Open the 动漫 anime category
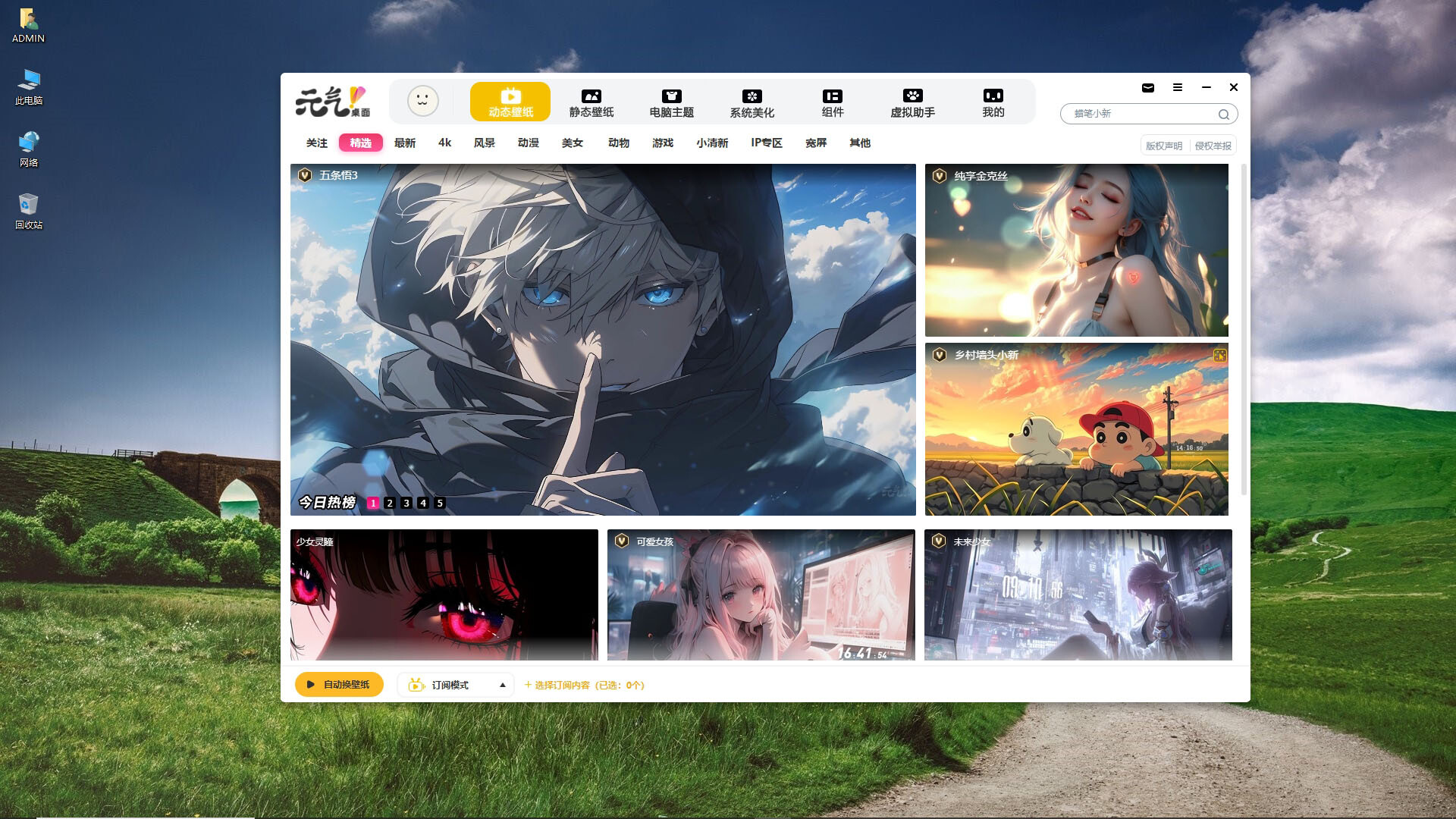The image size is (1456, 819). coord(527,143)
